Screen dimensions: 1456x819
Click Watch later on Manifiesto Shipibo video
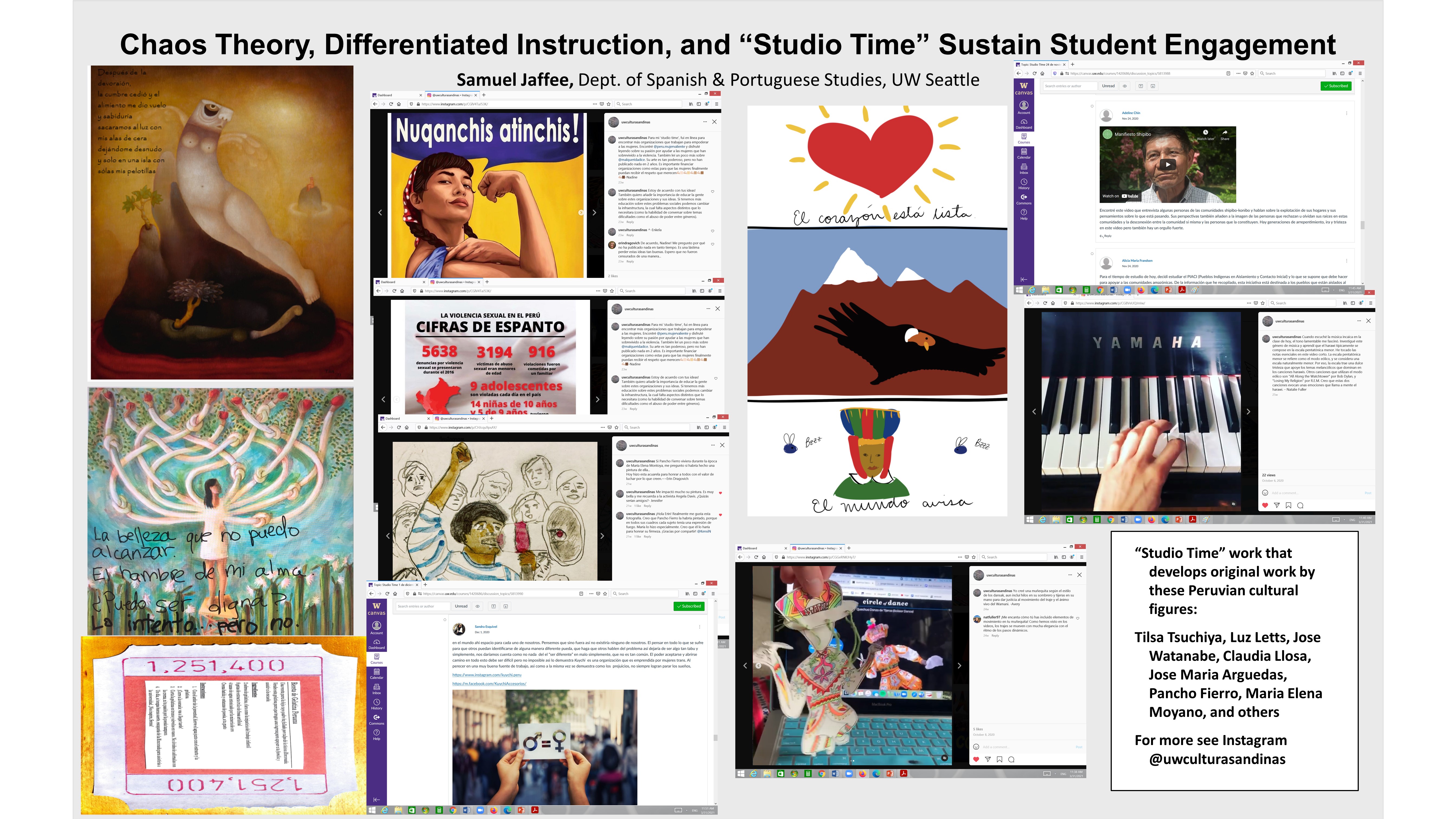point(1205,134)
